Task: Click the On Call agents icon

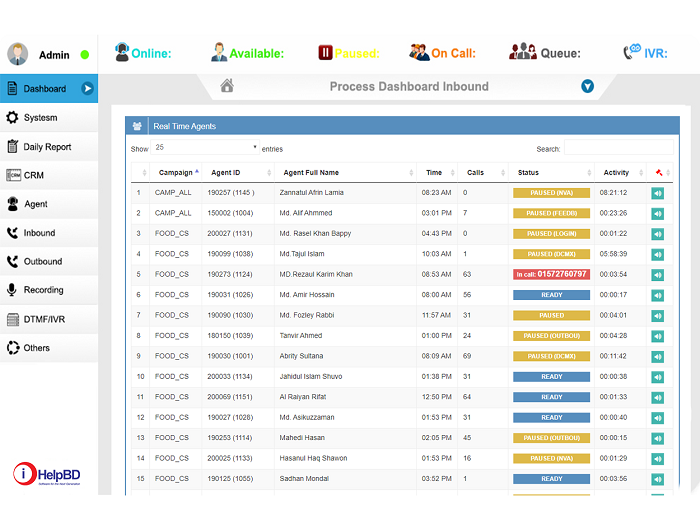Action: [x=419, y=53]
